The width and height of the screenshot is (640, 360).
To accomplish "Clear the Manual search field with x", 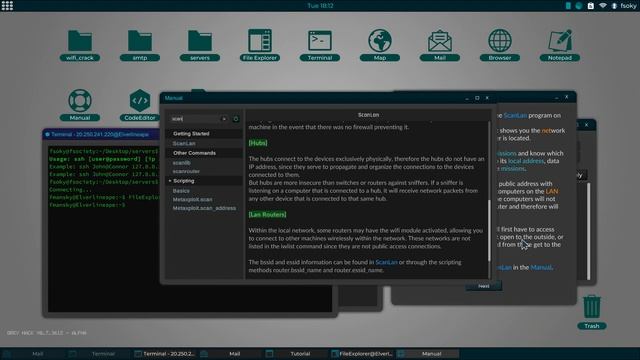I will point(224,119).
